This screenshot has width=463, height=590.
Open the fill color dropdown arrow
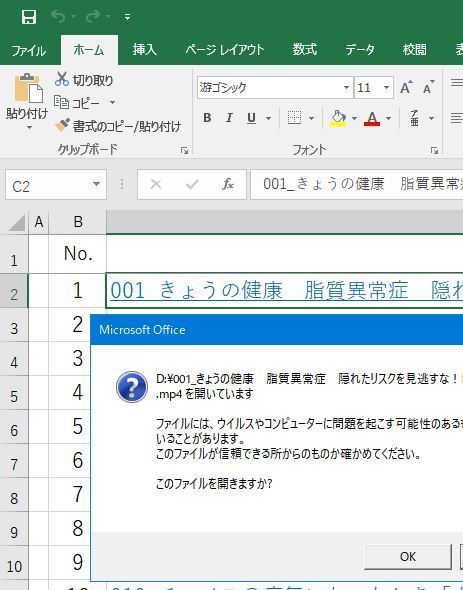click(x=354, y=119)
